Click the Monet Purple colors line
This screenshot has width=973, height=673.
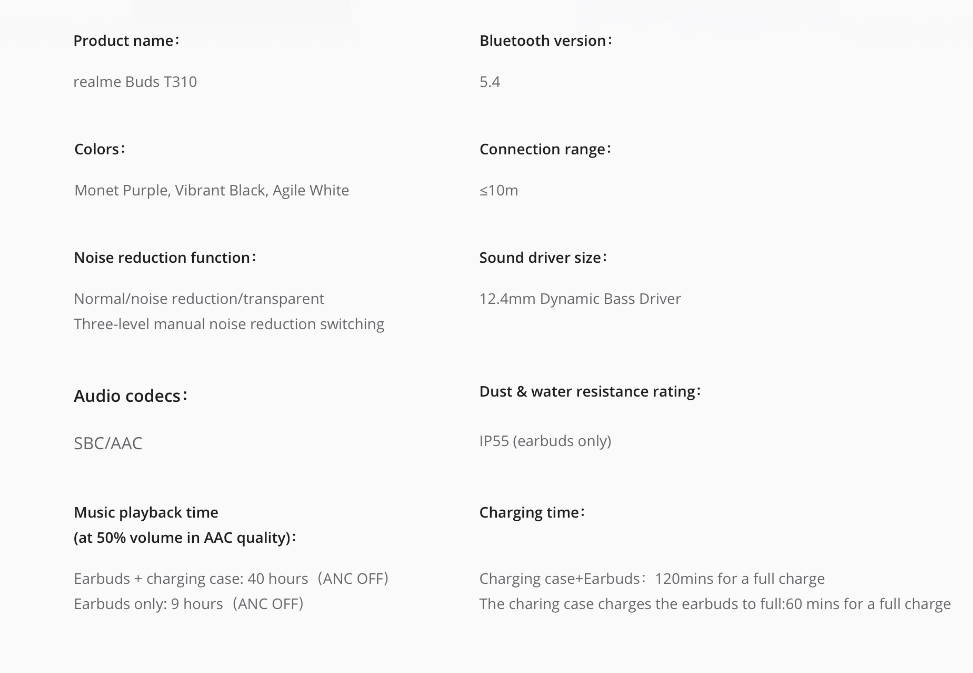[212, 190]
